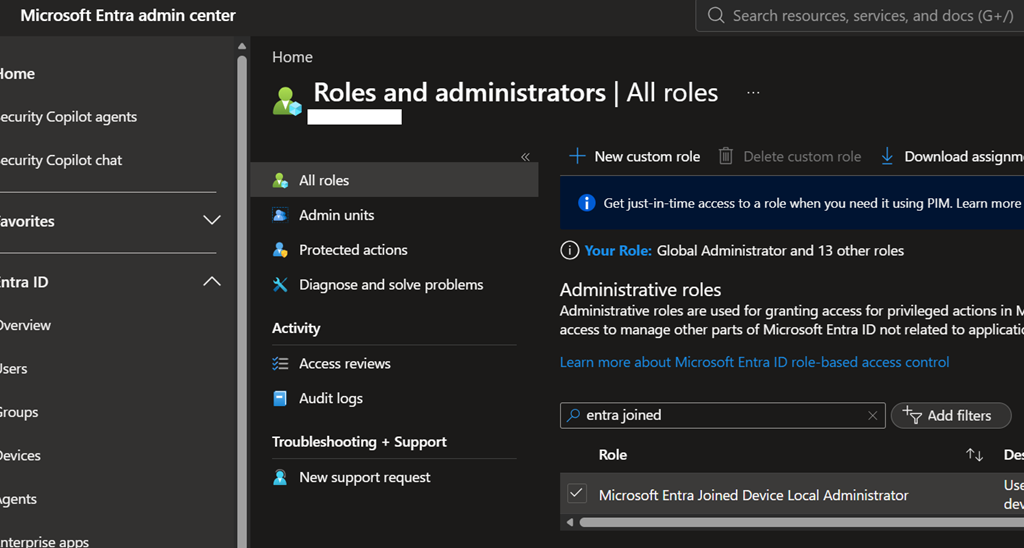Uncheck Microsoft Entra Joined Device Local Administrator checkbox
Viewport: 1024px width, 548px height.
(x=577, y=493)
